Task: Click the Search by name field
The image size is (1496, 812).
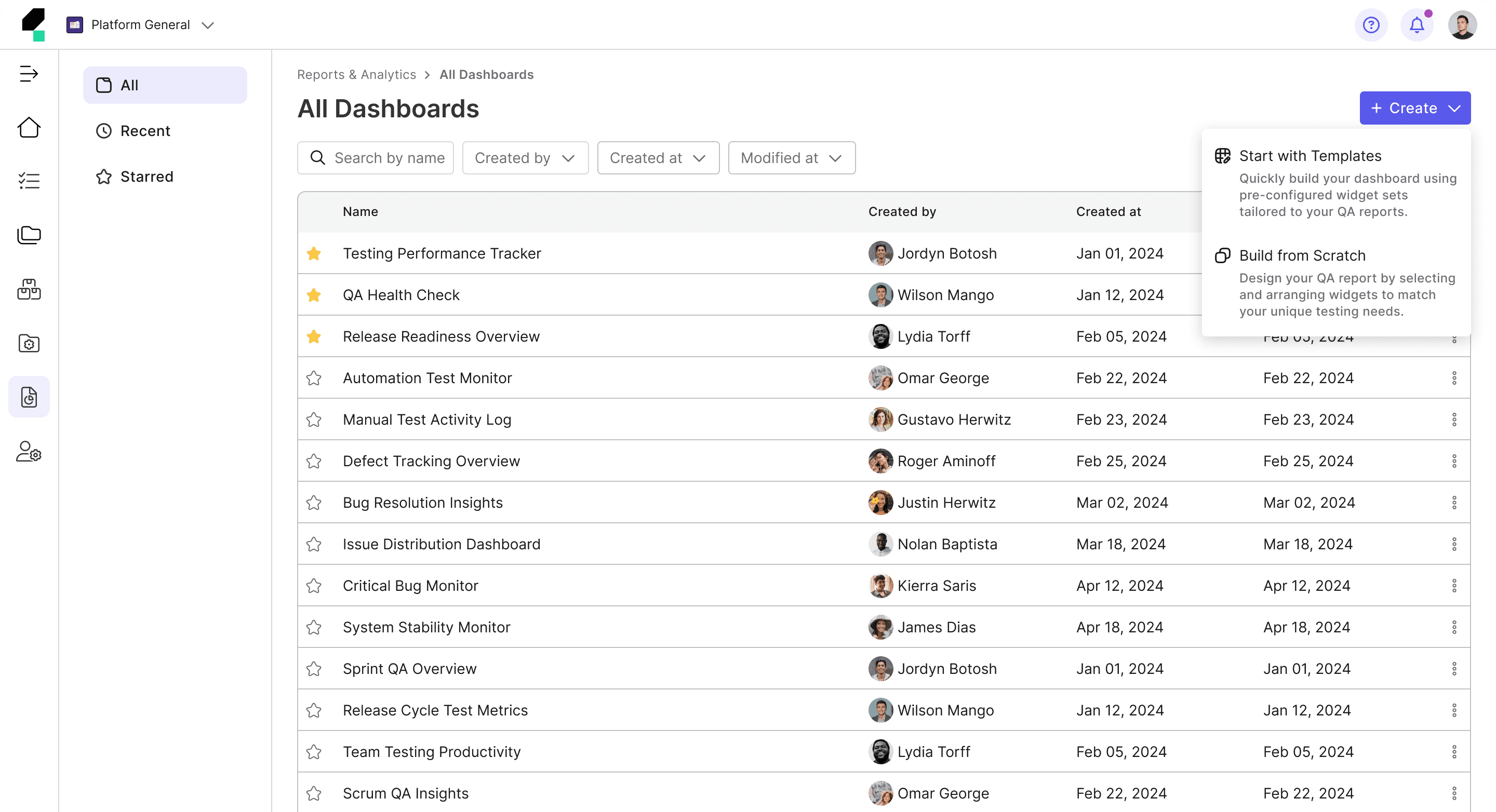Action: click(388, 158)
